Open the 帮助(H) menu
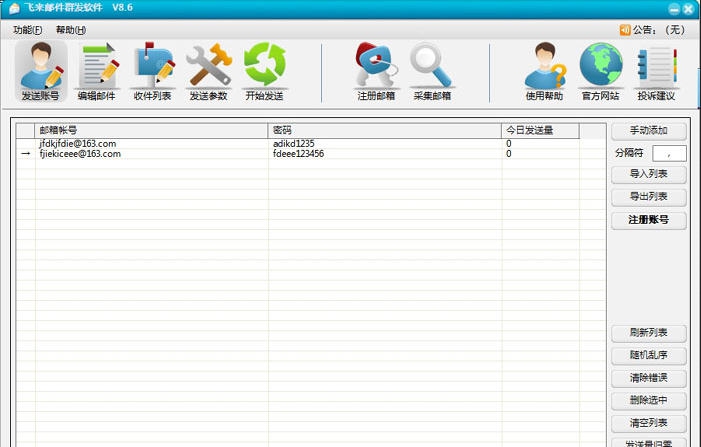 click(71, 30)
